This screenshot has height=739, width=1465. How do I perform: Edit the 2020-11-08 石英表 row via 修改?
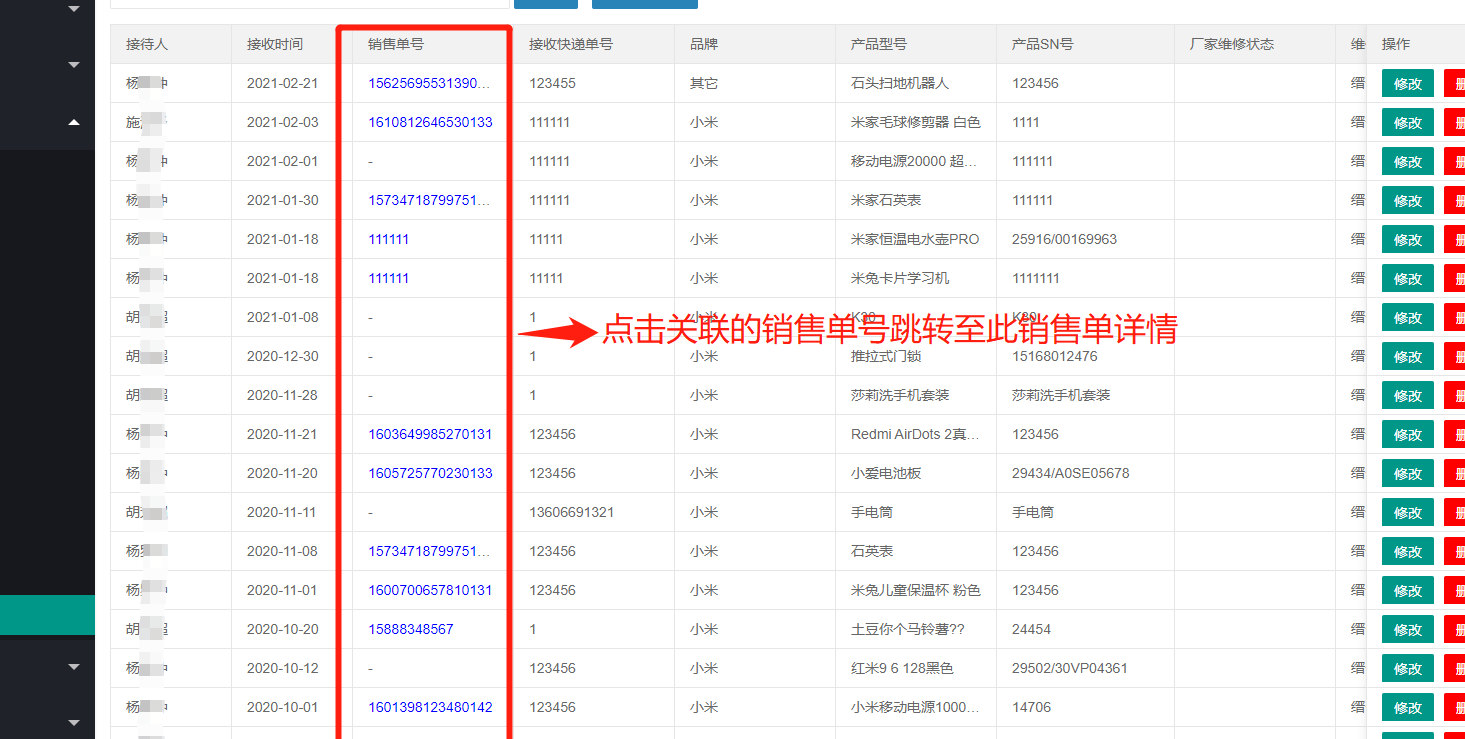point(1408,552)
